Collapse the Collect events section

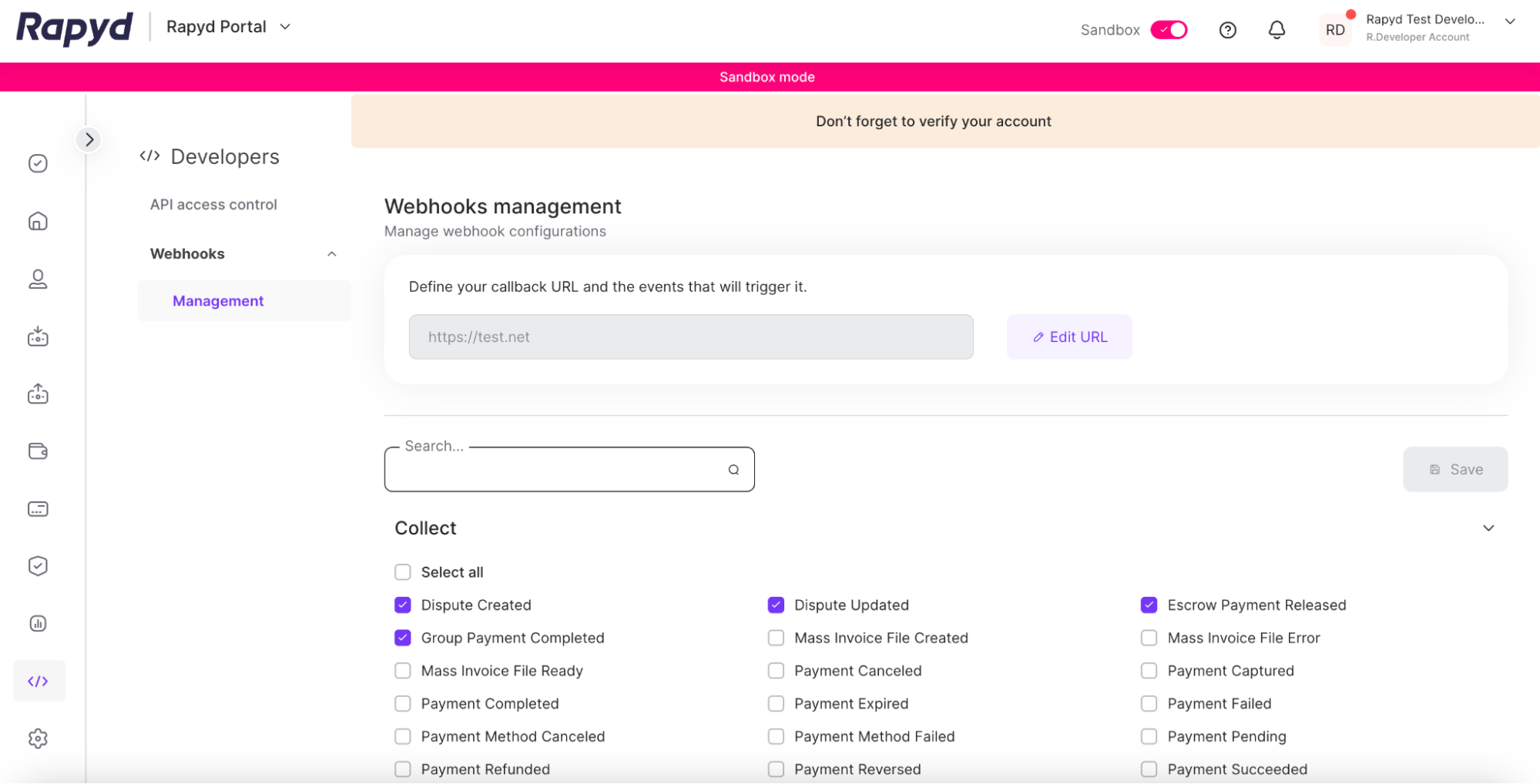tap(1488, 528)
